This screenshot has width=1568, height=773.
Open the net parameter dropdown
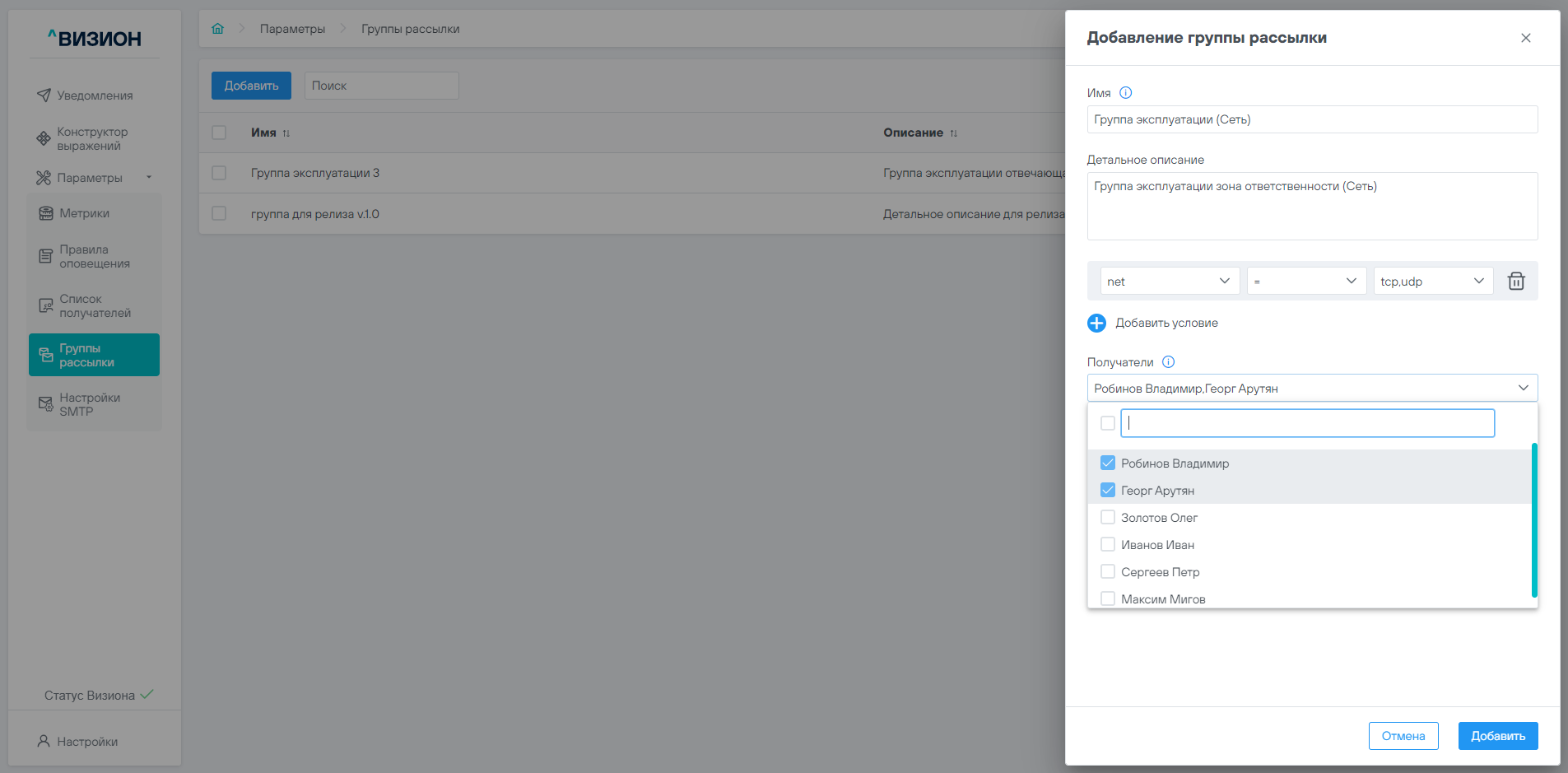(1169, 282)
